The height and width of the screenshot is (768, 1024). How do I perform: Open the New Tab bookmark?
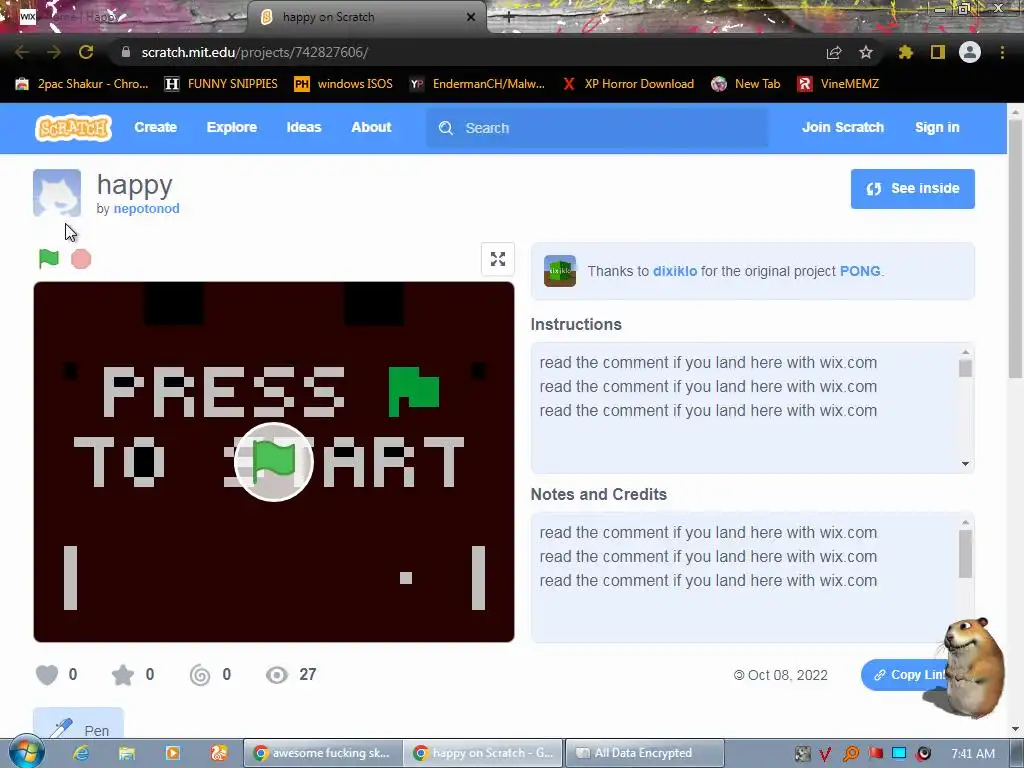pyautogui.click(x=746, y=84)
